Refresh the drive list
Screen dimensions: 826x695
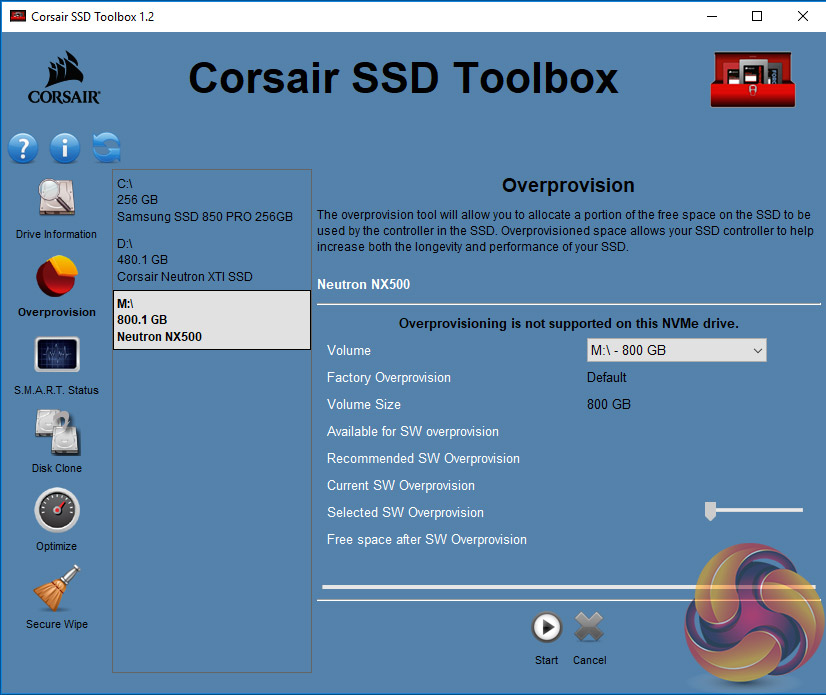click(x=106, y=148)
